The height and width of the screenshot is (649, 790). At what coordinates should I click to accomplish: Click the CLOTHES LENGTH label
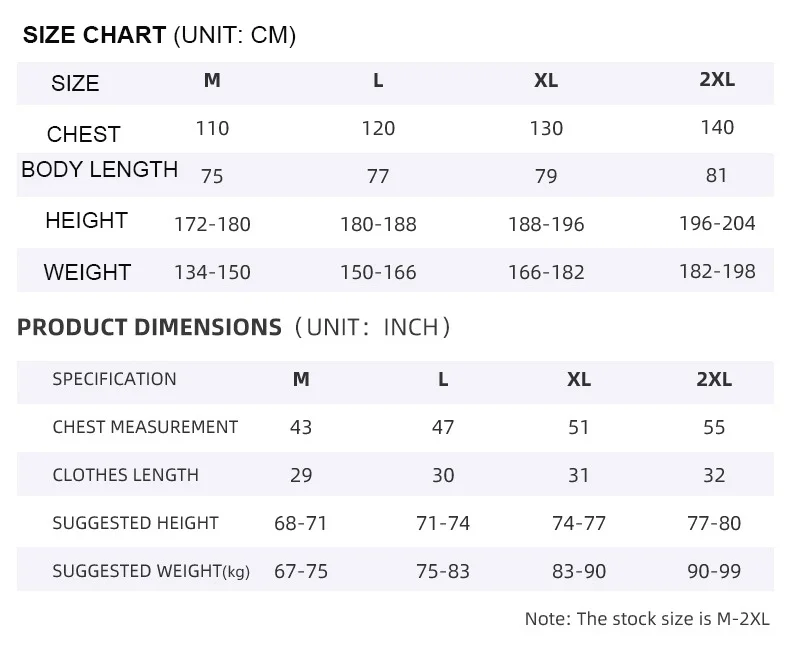[125, 475]
